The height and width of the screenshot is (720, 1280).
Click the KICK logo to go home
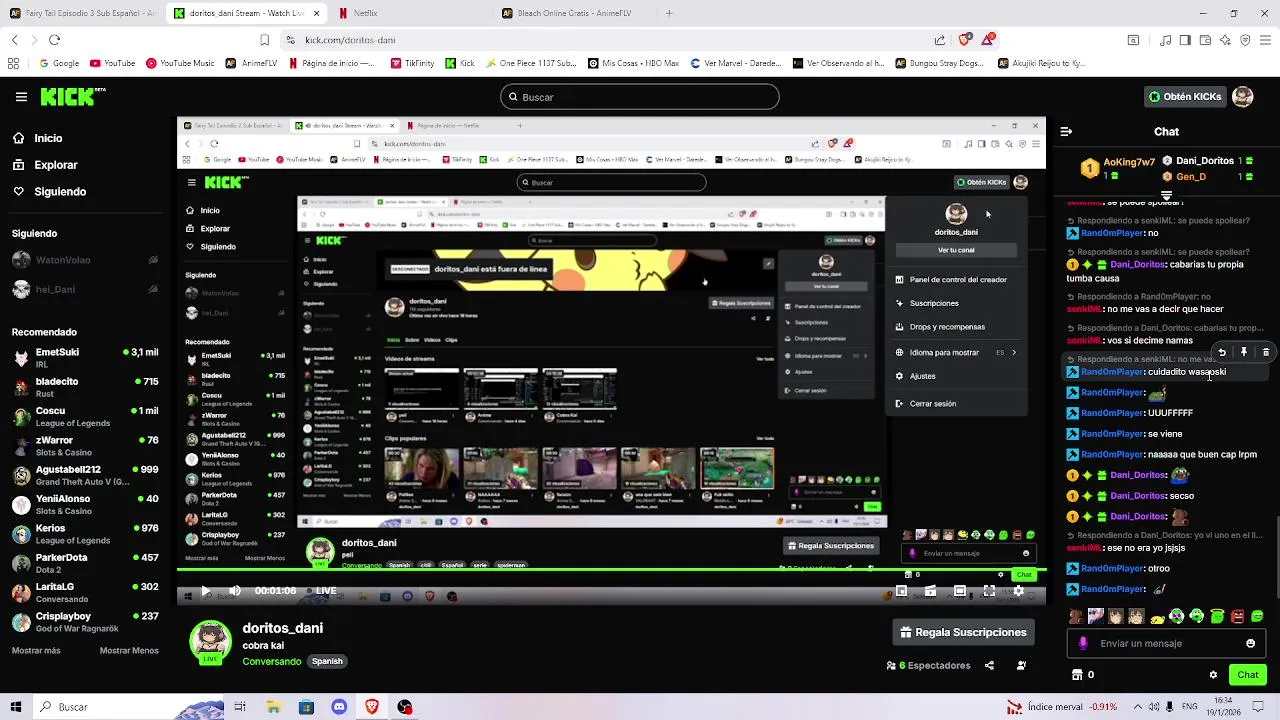coord(73,97)
